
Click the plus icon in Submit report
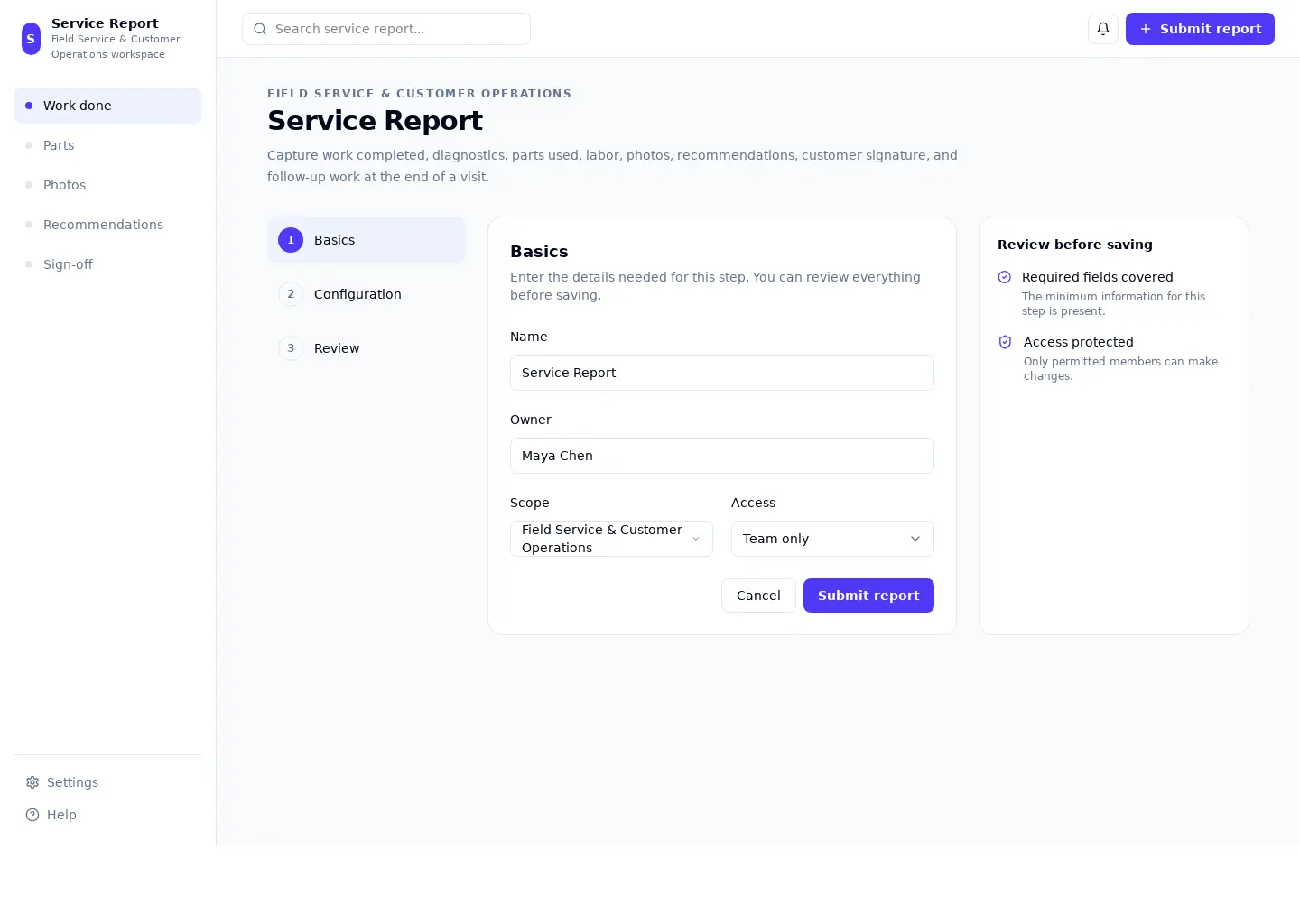1146,29
